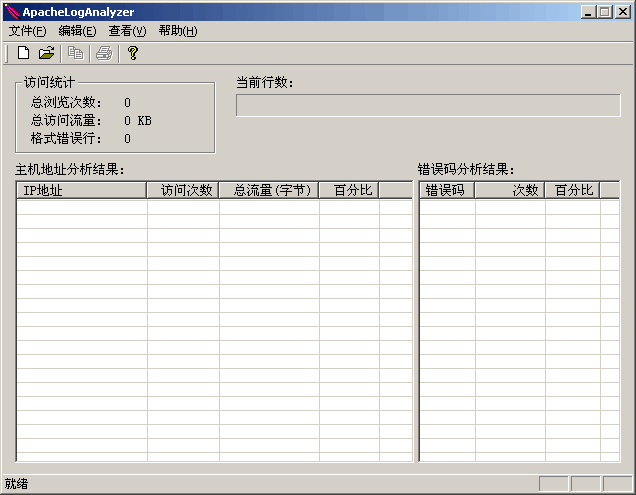Screen dimensions: 636x495
Task: Open the 编辑(E) menu
Action: (x=77, y=31)
